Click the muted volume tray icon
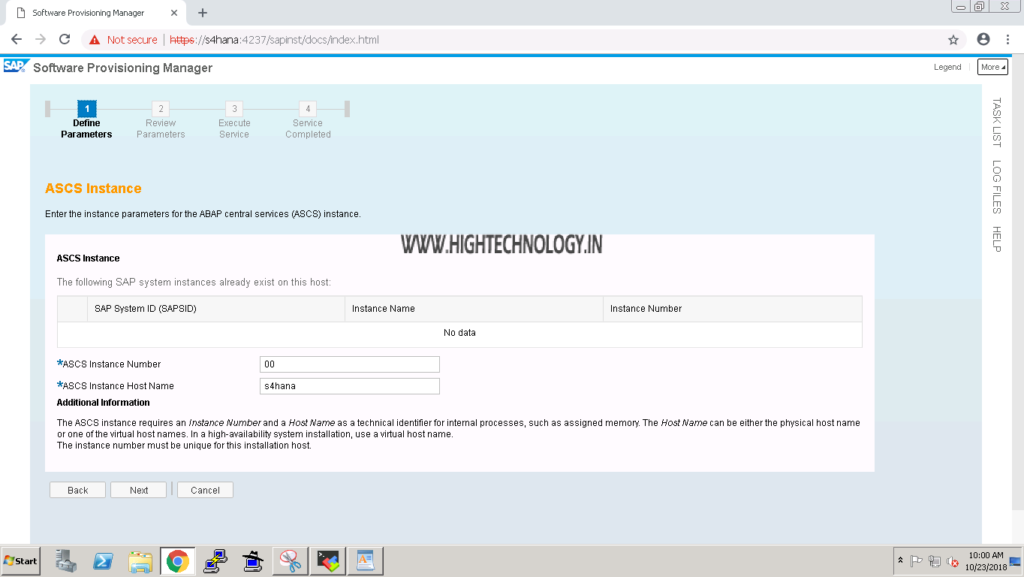 tap(953, 561)
